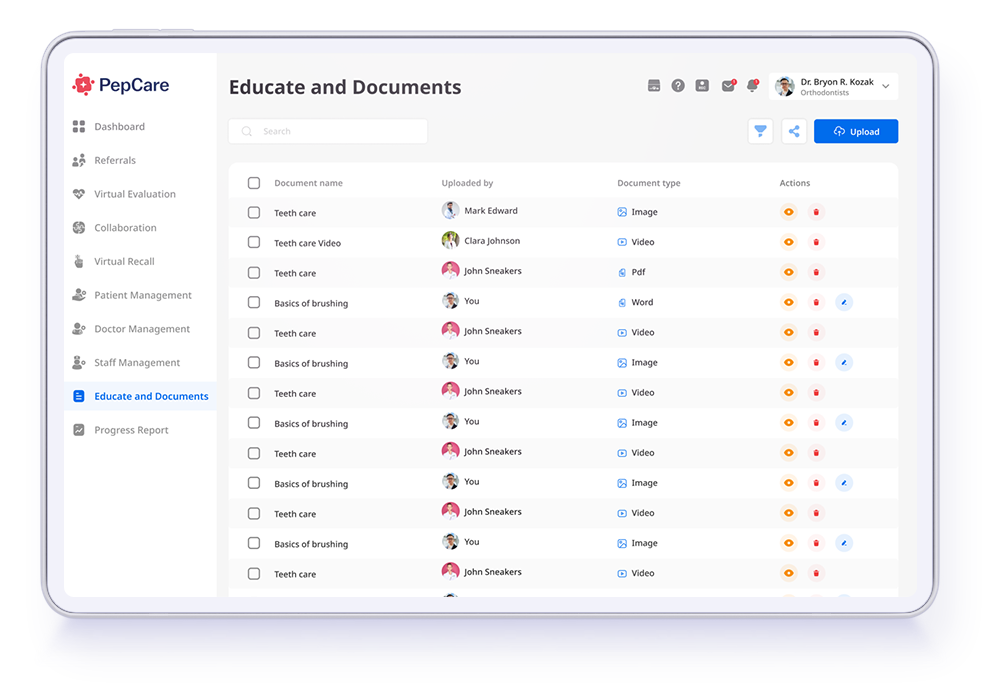This screenshot has width=982, height=683.
Task: Click the Mark Edward uploader name
Action: pos(491,211)
